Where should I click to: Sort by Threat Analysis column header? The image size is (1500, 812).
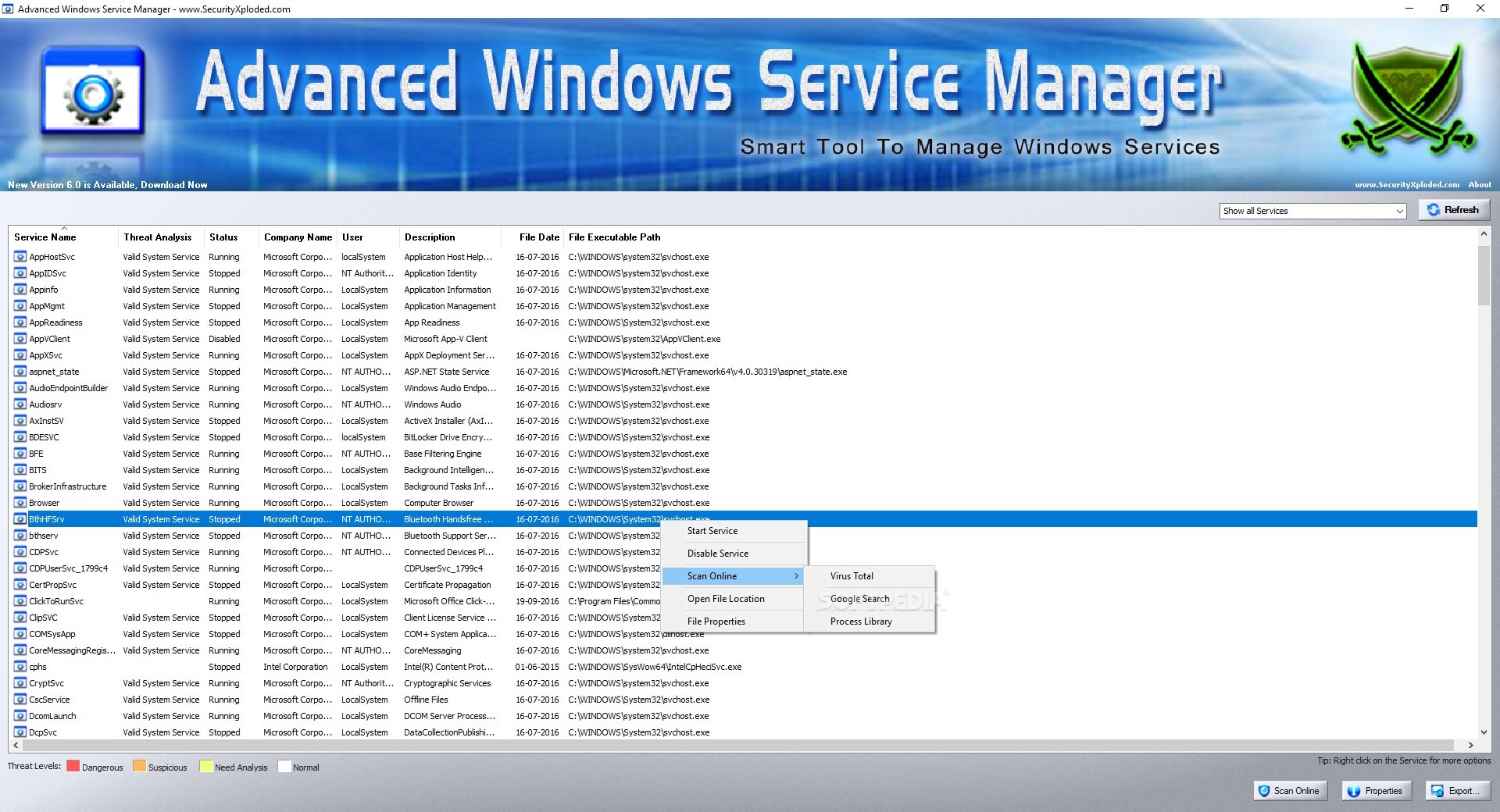[160, 237]
